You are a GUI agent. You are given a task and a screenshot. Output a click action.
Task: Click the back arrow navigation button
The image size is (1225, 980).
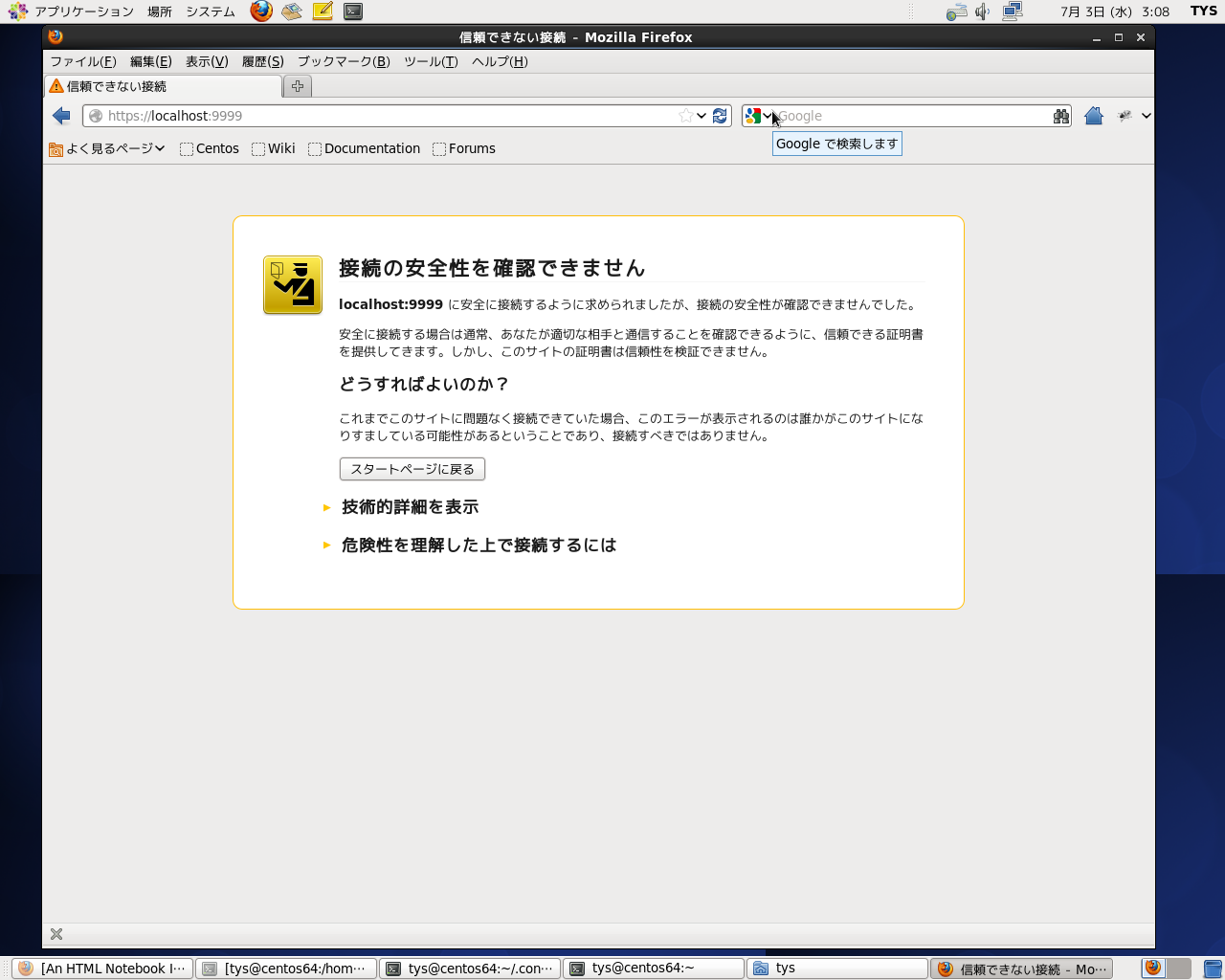pyautogui.click(x=62, y=116)
